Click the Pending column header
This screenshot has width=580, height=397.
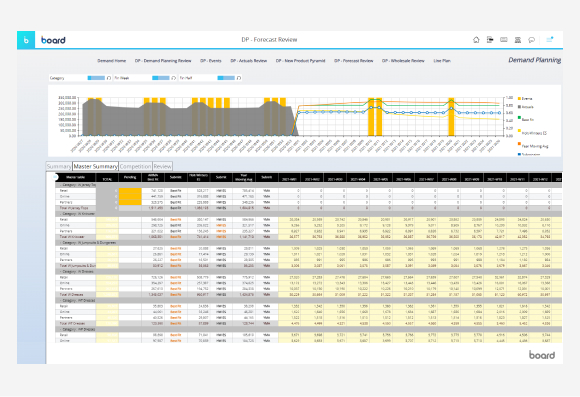click(130, 177)
